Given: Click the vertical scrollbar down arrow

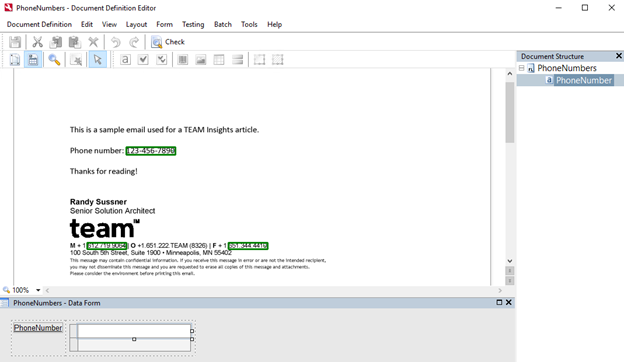Looking at the screenshot, I should [510, 261].
